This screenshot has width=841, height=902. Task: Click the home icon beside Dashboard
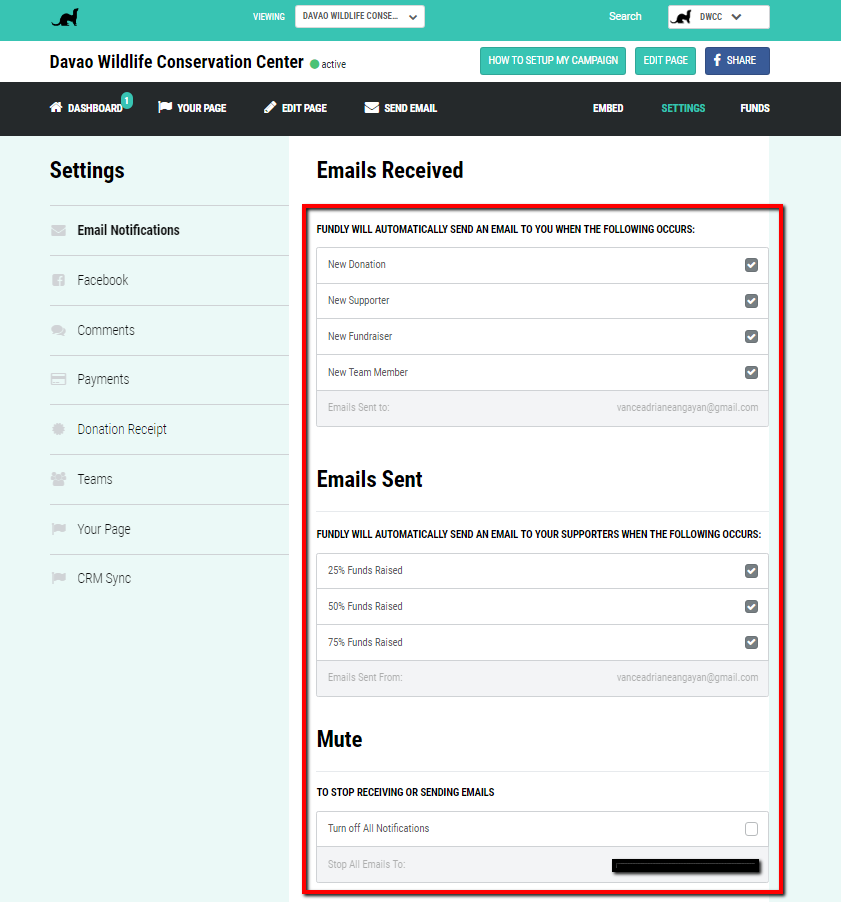(56, 107)
